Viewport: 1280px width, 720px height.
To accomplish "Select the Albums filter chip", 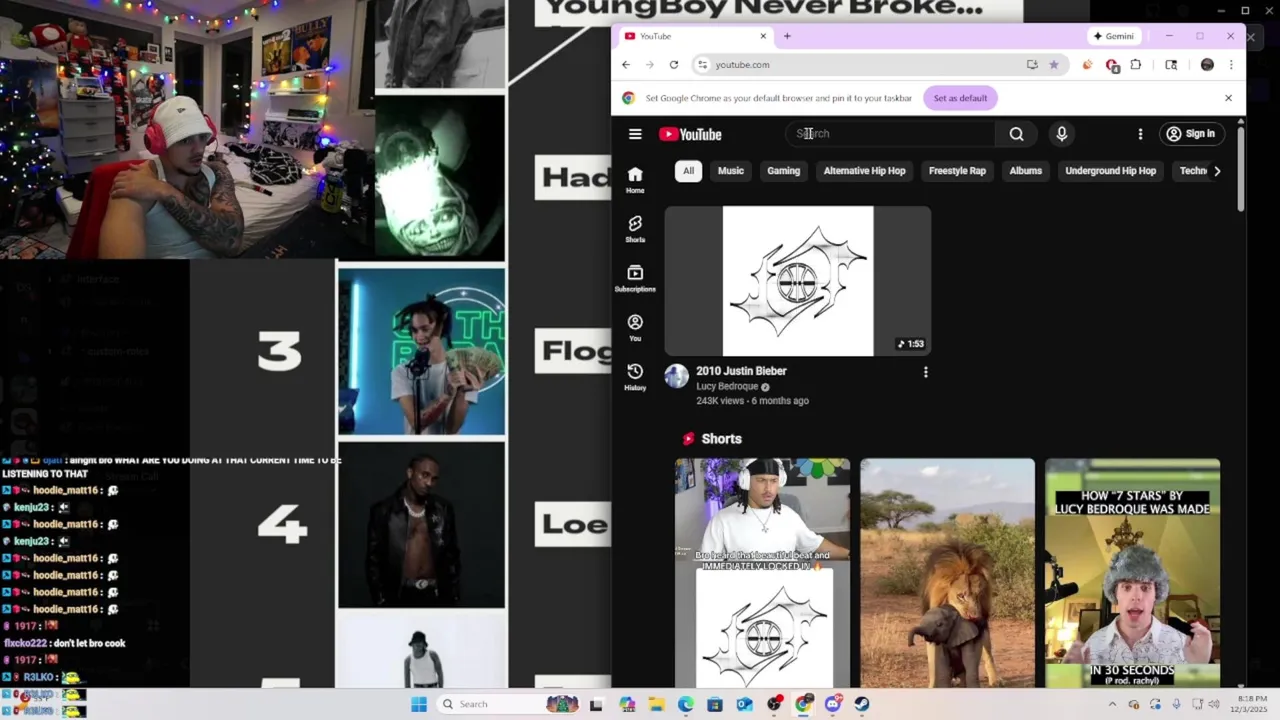I will pyautogui.click(x=1025, y=171).
